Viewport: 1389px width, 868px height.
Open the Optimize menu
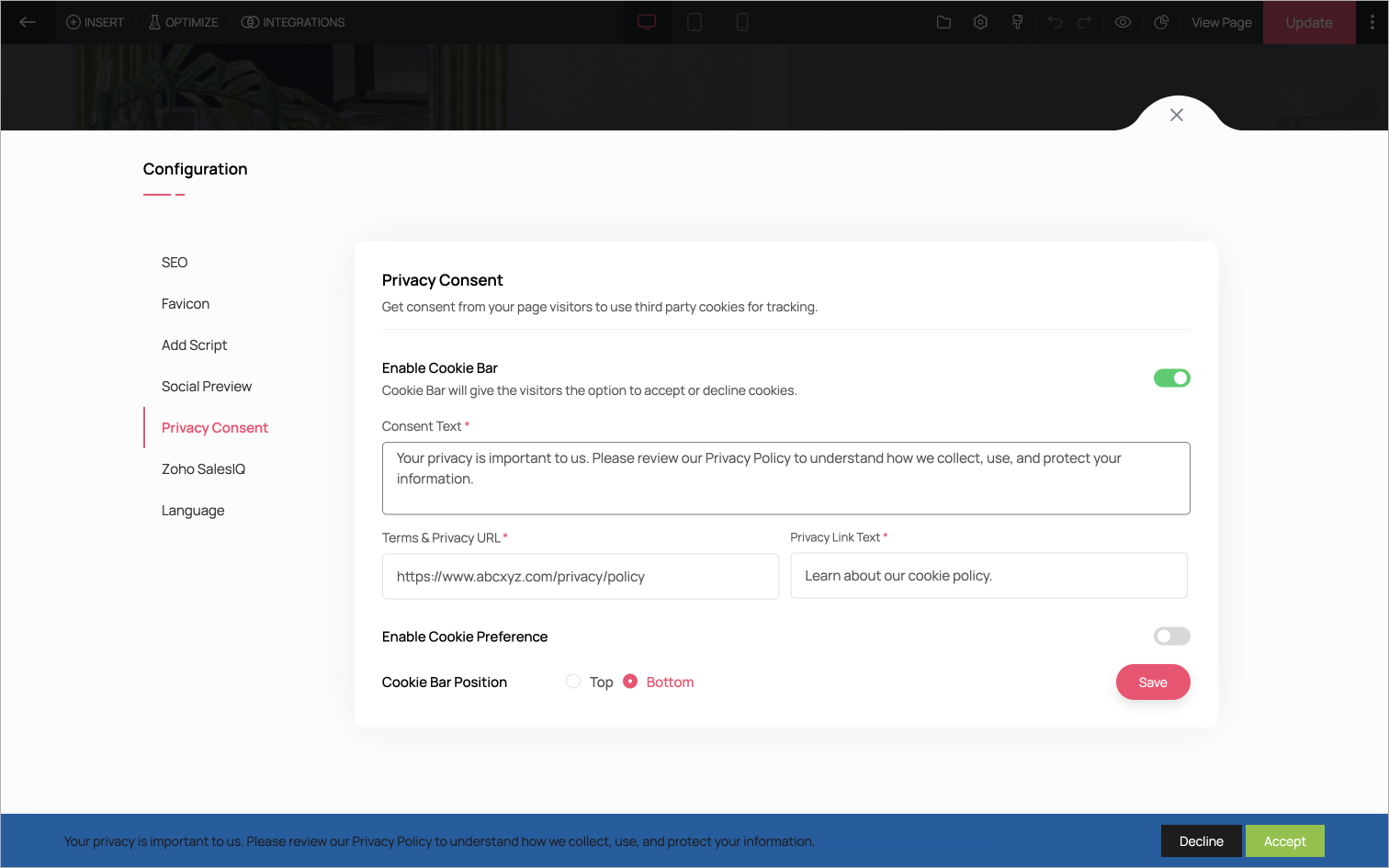(x=183, y=22)
